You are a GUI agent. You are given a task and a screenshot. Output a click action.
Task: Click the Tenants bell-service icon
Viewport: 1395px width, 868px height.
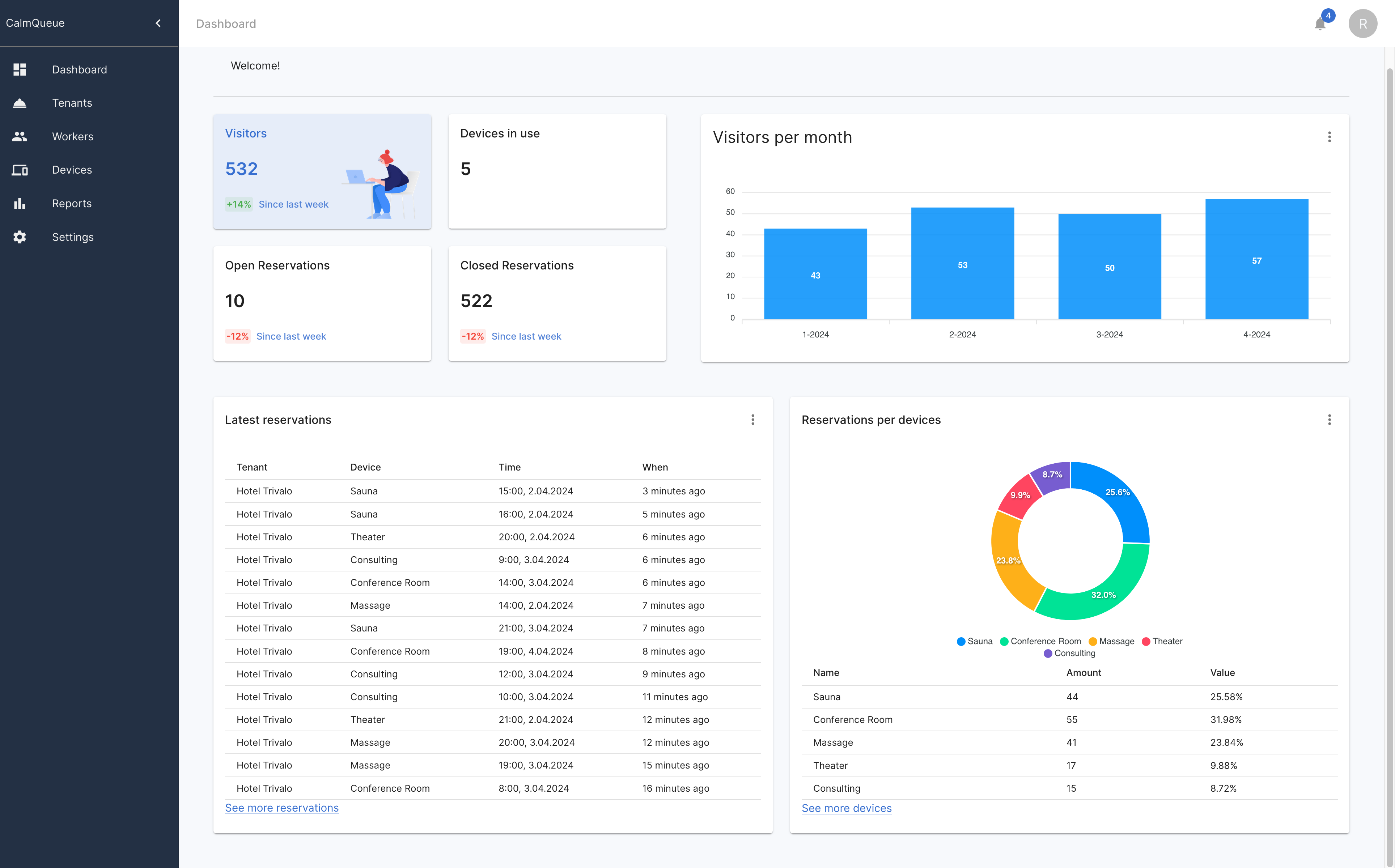(x=20, y=103)
